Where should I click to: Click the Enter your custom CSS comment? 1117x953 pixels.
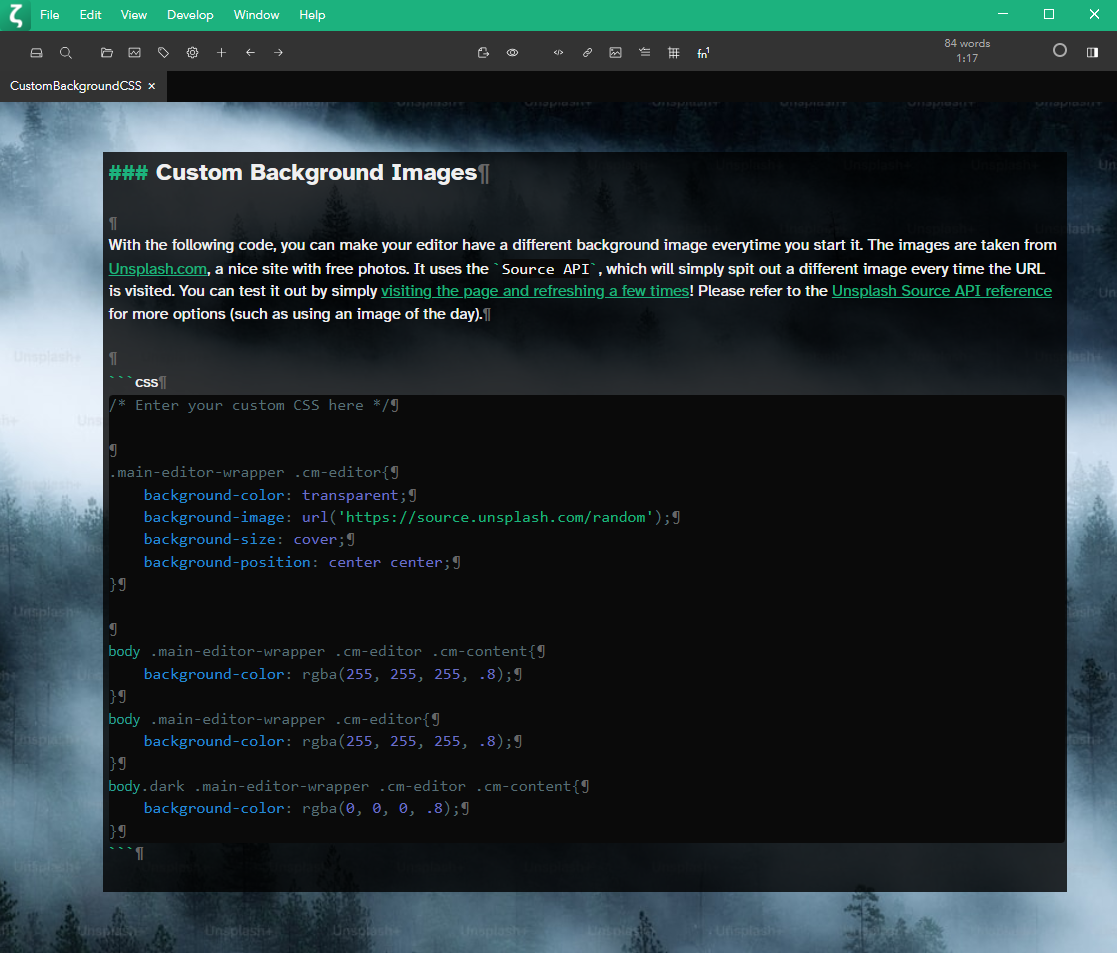coord(249,405)
